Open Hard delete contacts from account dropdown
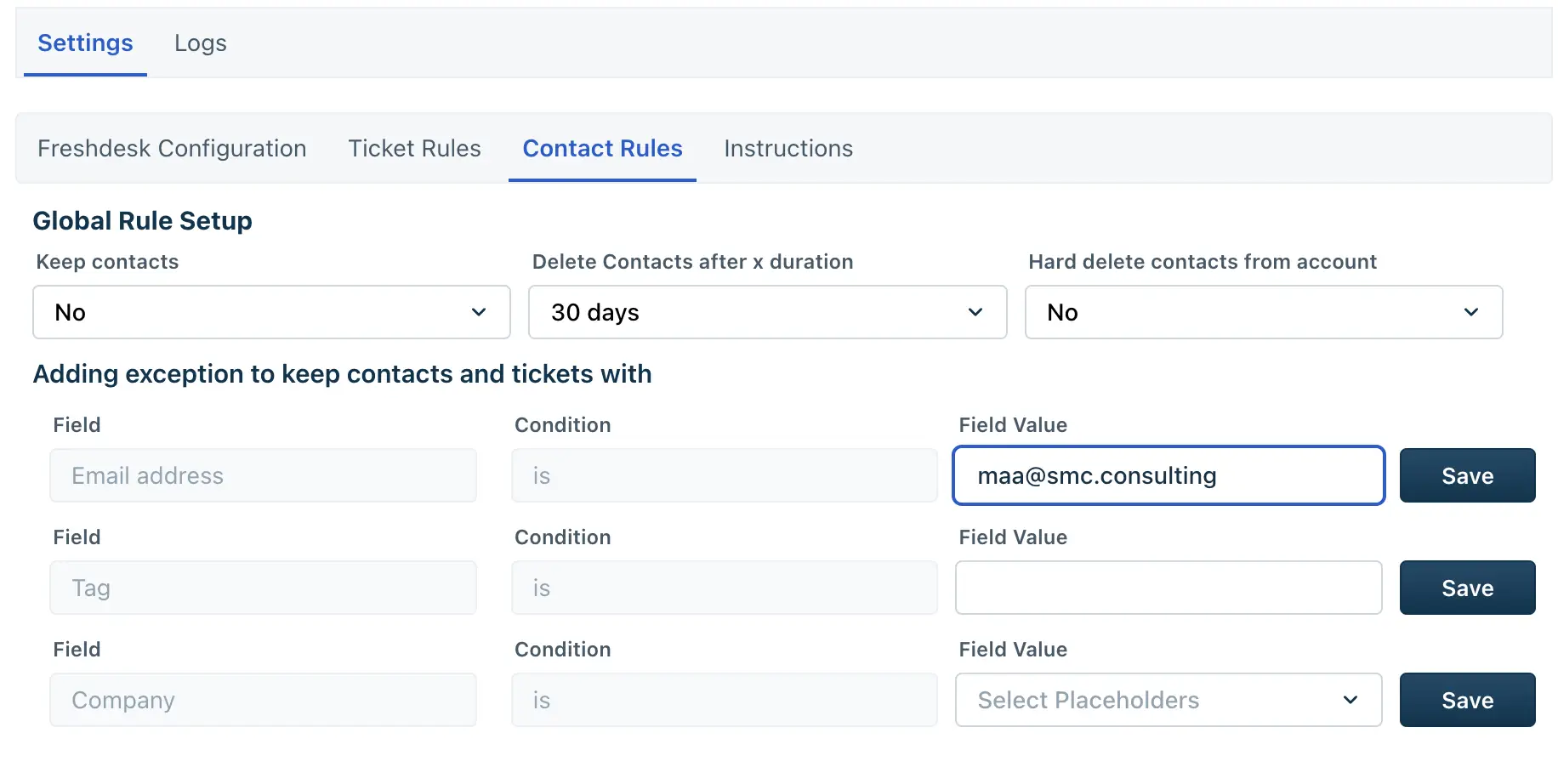1558x784 pixels. coord(1264,312)
